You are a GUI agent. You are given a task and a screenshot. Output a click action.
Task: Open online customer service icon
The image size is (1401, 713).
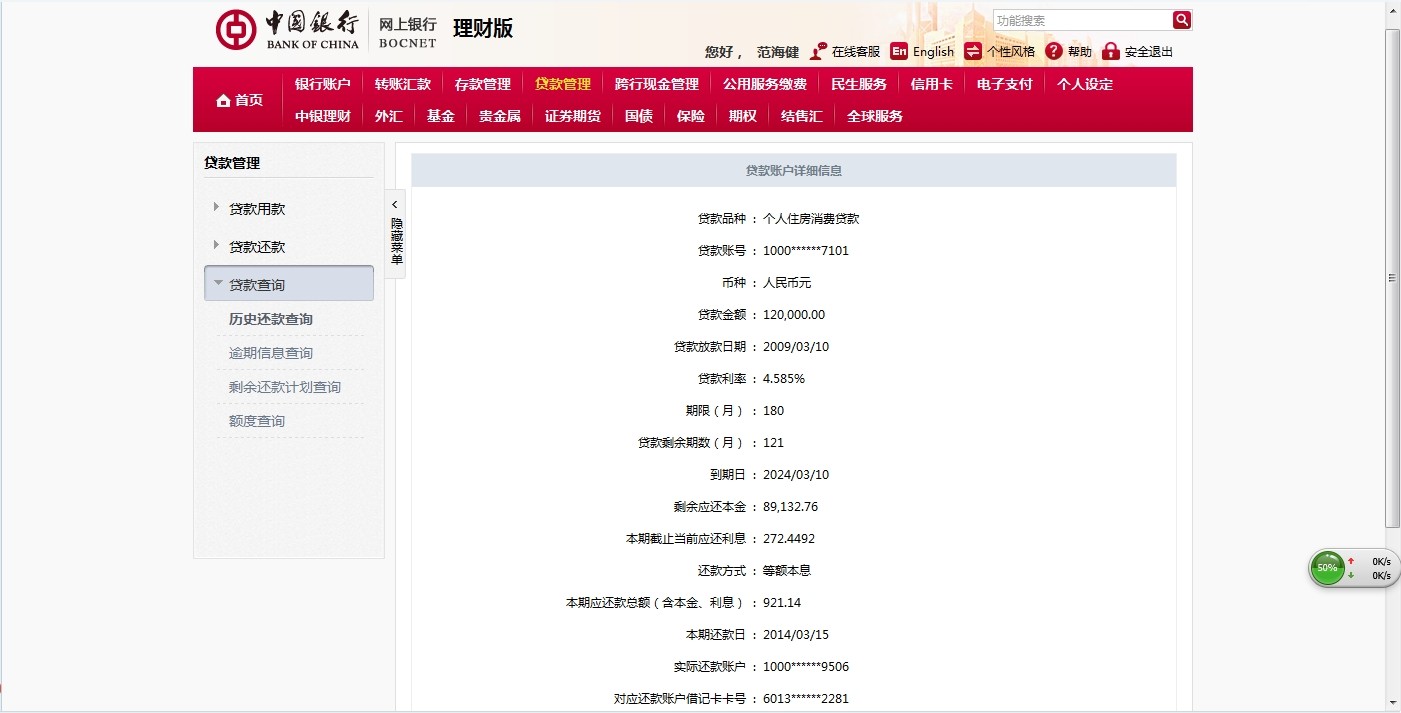819,51
